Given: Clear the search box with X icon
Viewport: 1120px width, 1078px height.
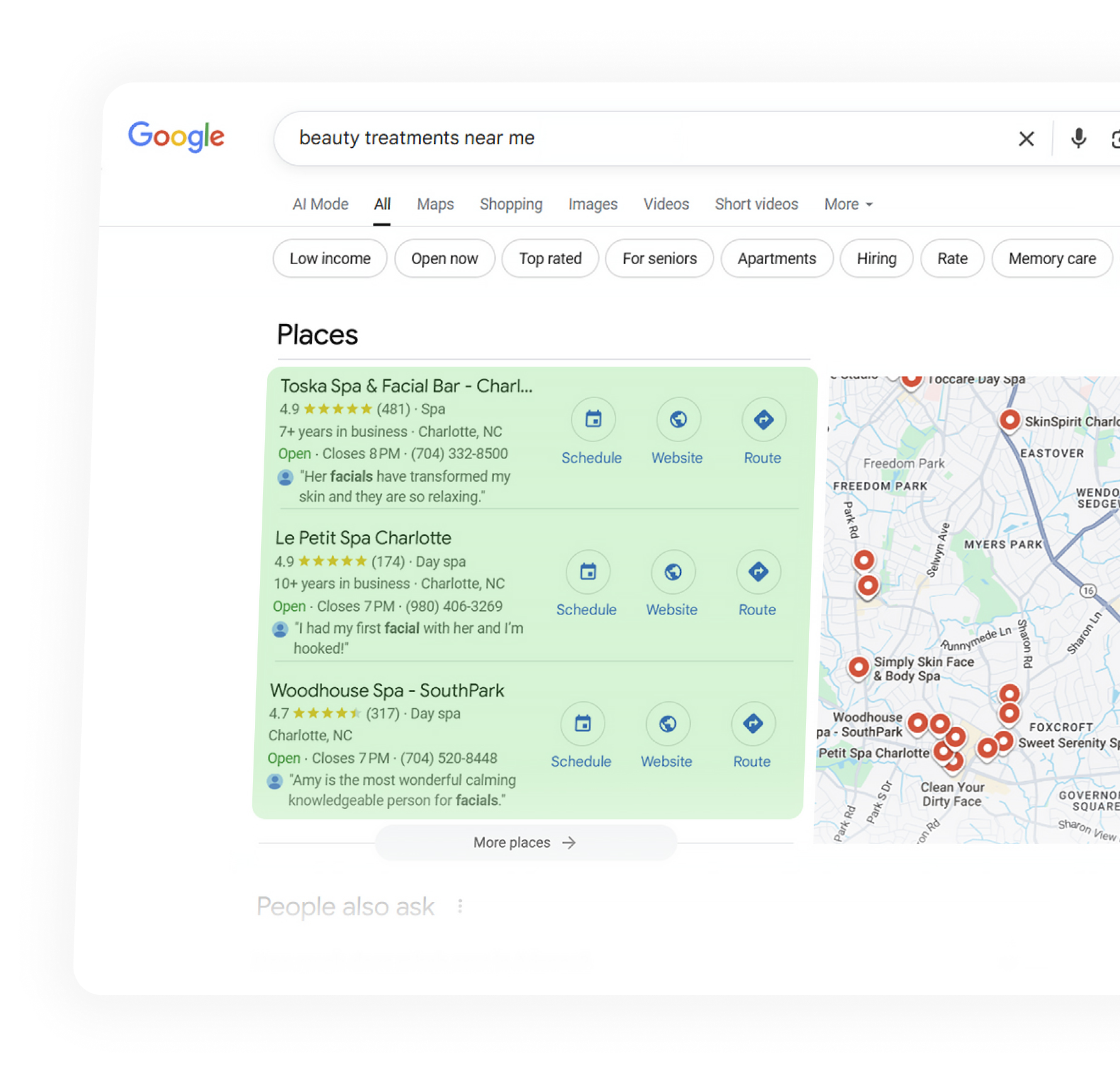Looking at the screenshot, I should click(x=1026, y=138).
